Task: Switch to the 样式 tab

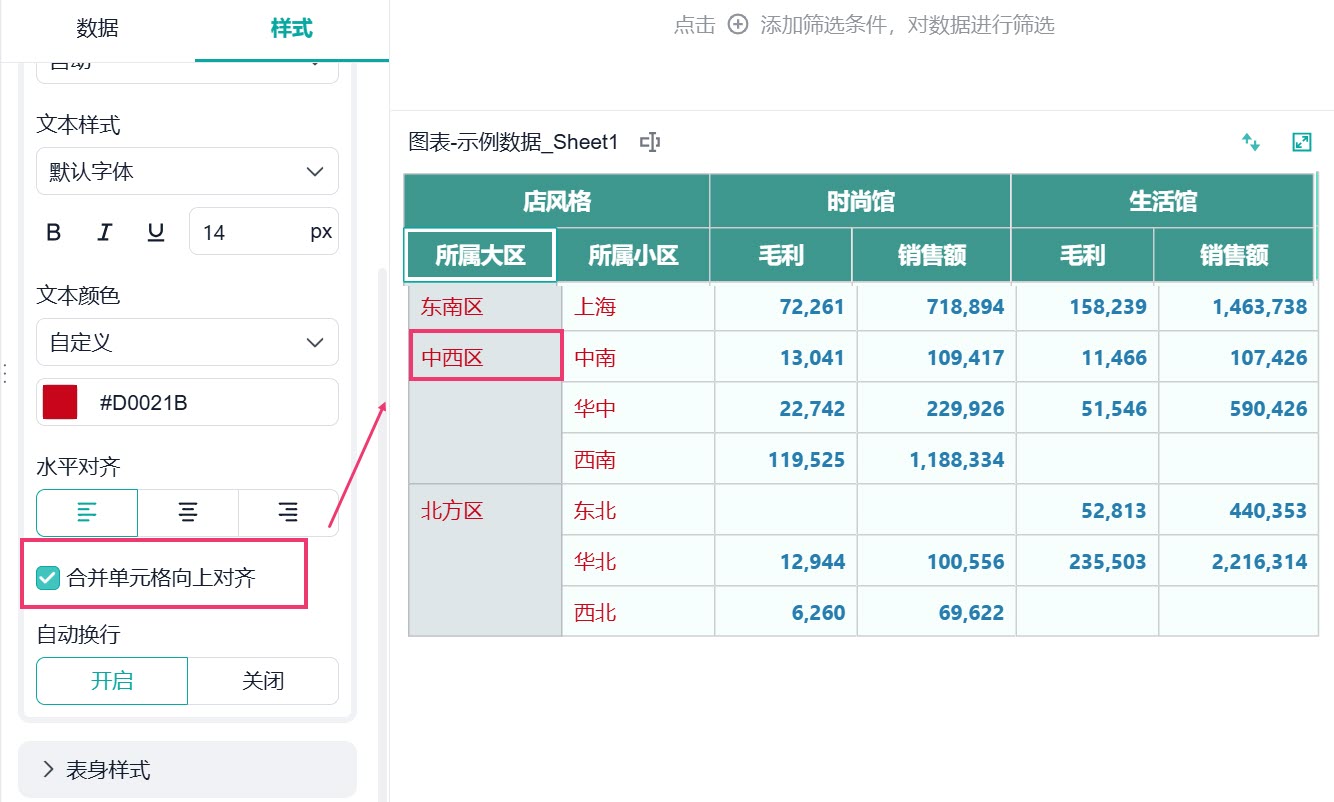Action: tap(292, 28)
